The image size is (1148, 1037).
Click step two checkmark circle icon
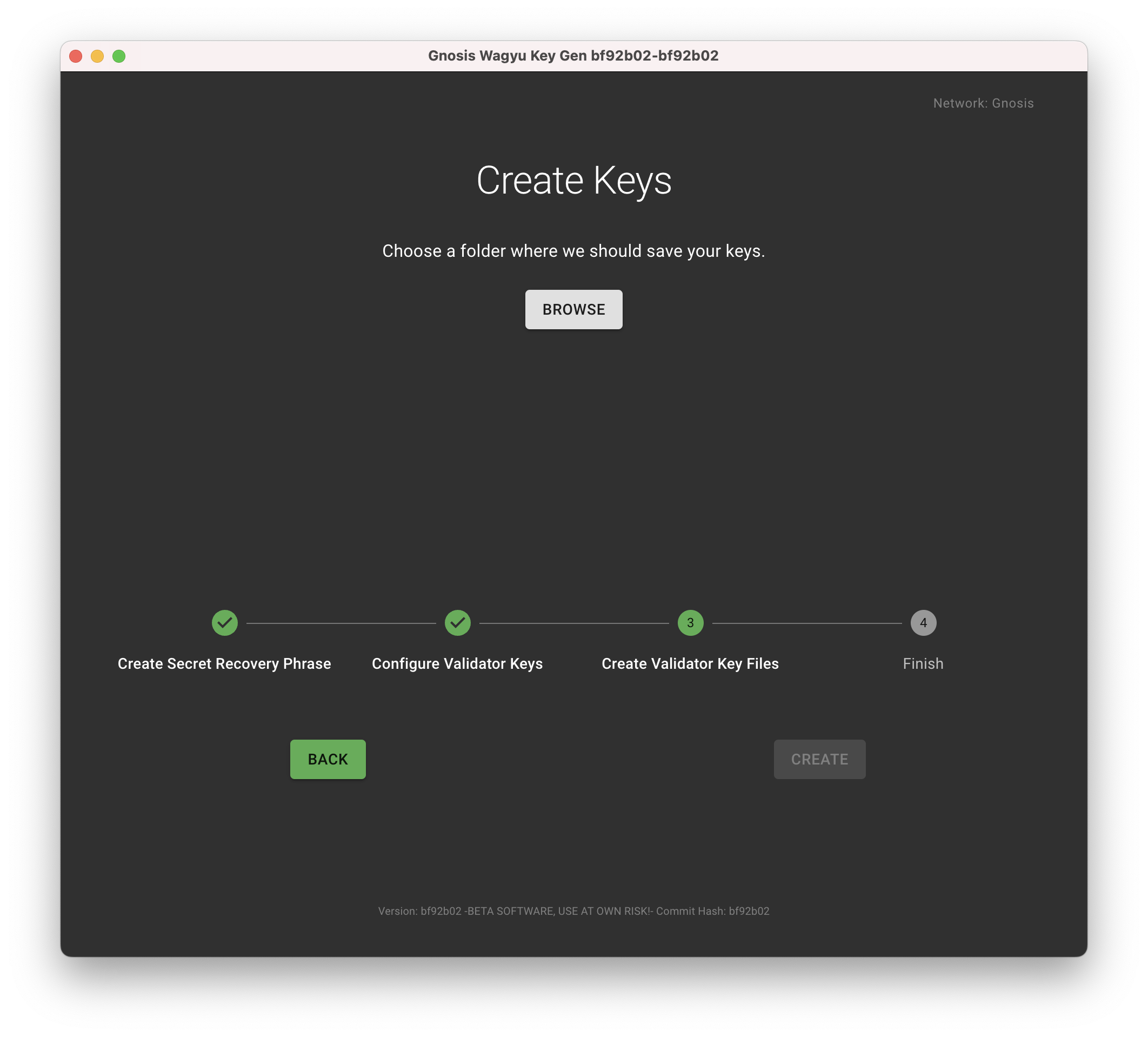(457, 623)
